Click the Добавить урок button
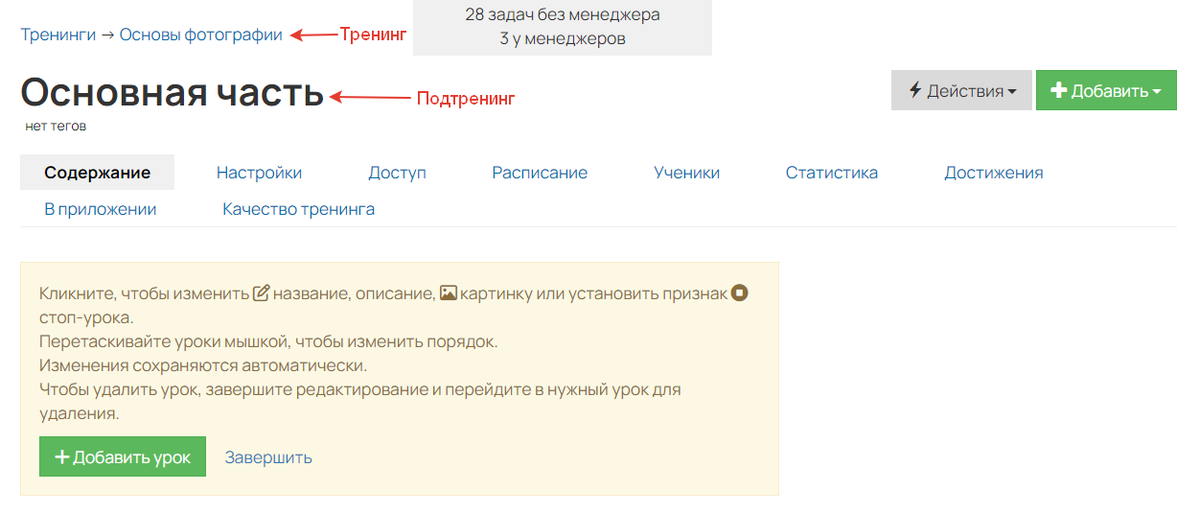Viewport: 1200px width, 514px height. coord(123,456)
